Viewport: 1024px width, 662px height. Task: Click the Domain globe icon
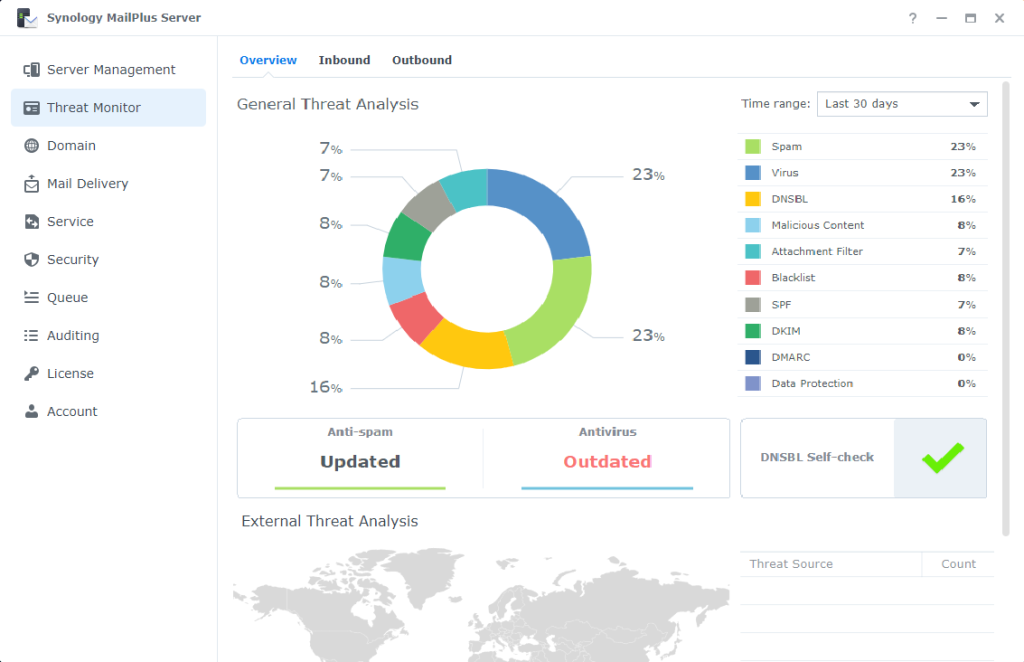point(31,146)
